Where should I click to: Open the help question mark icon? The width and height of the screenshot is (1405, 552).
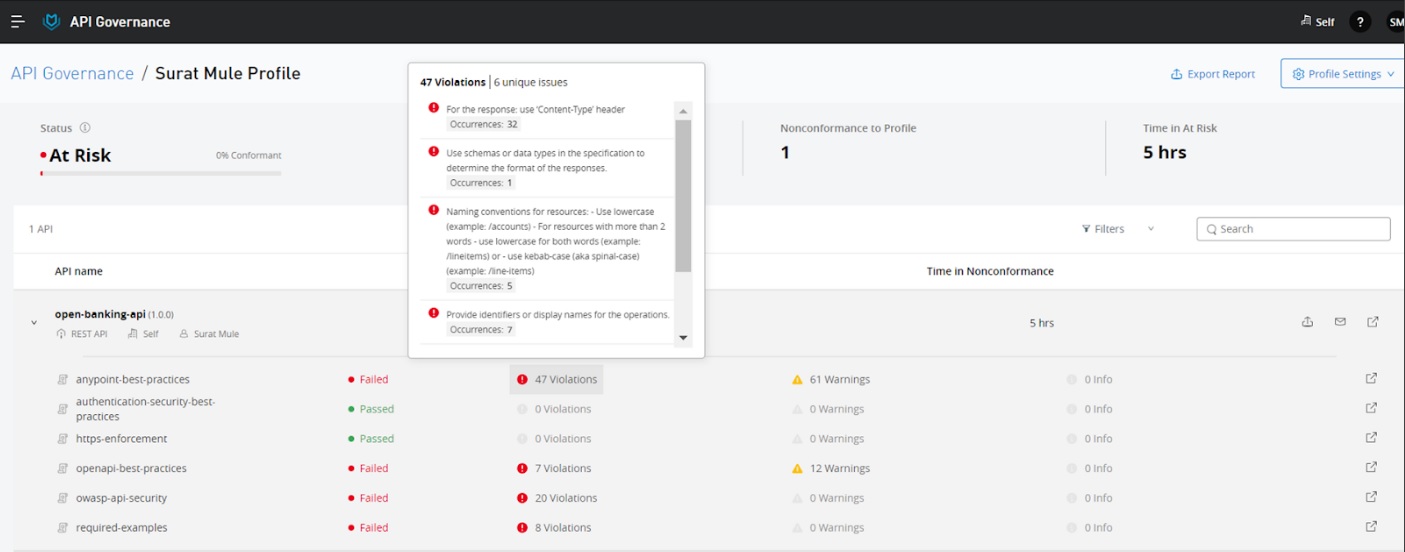(x=1359, y=22)
